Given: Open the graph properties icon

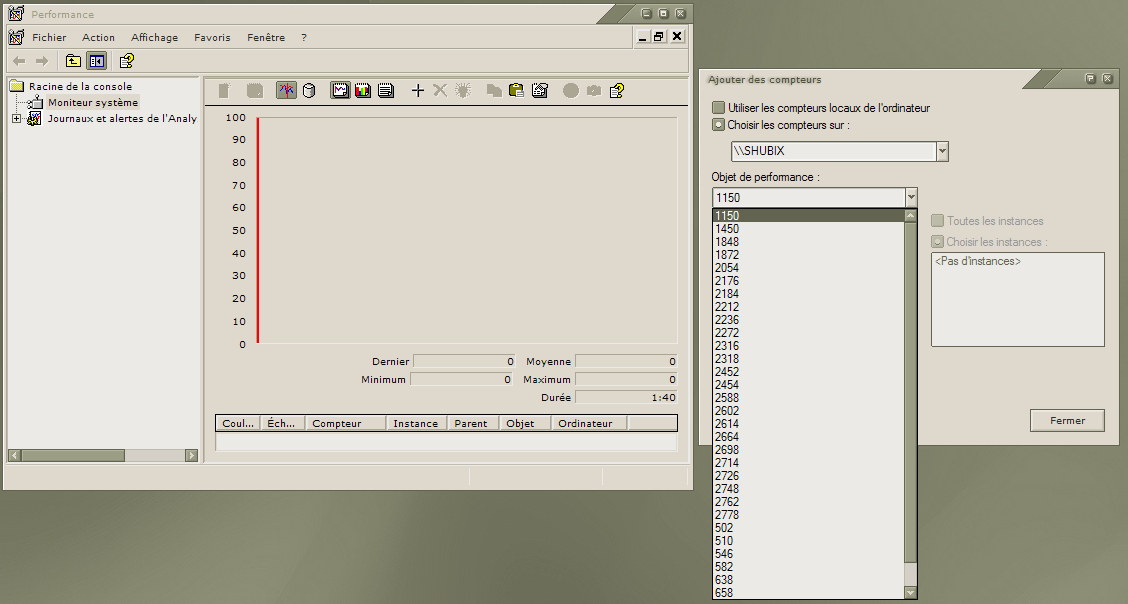Looking at the screenshot, I should (540, 91).
